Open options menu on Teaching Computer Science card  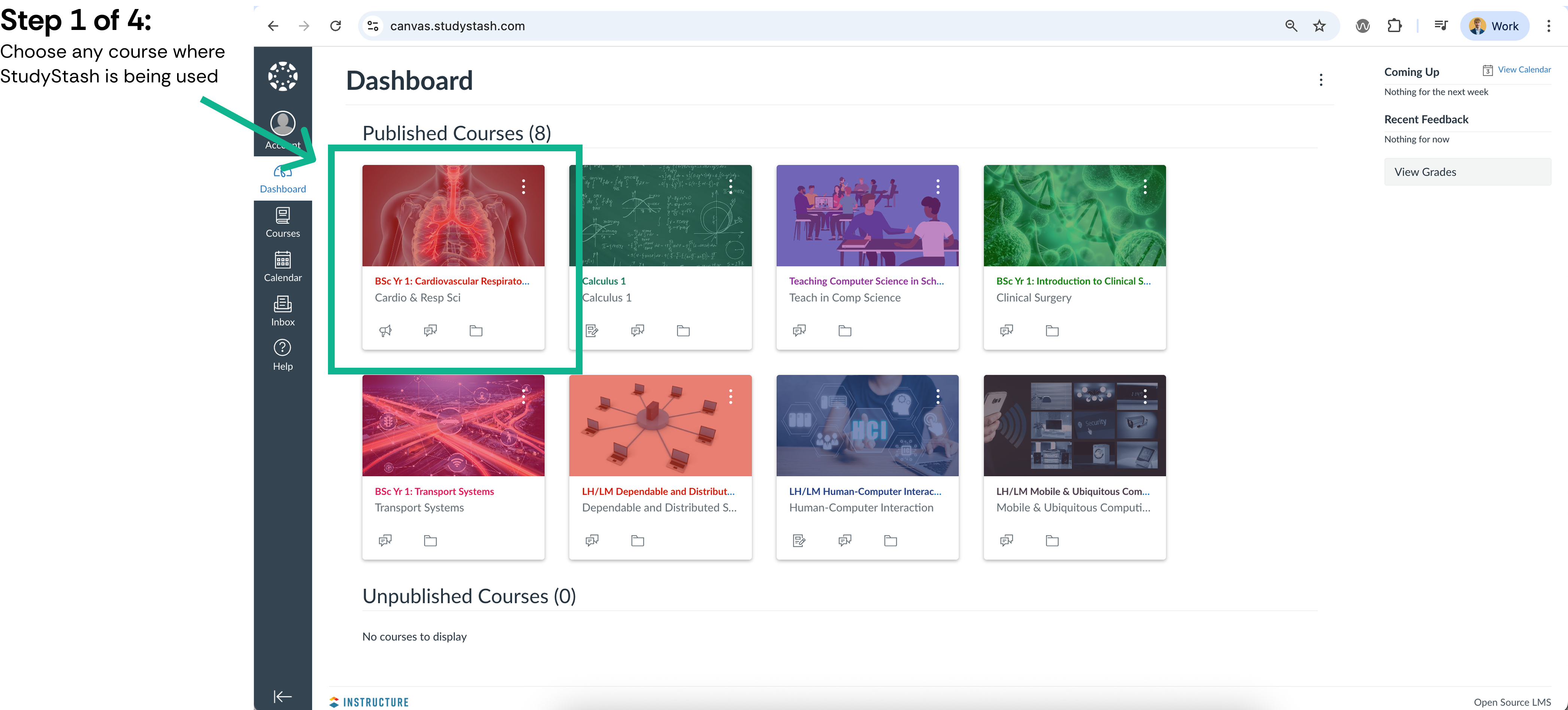(x=938, y=187)
